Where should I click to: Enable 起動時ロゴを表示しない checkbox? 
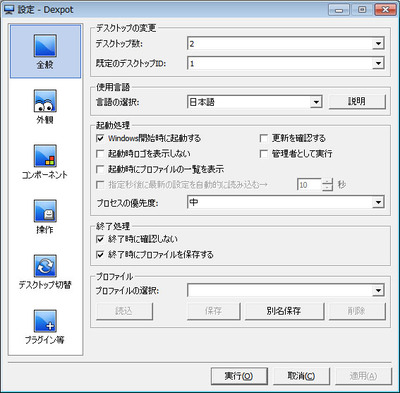(x=100, y=154)
